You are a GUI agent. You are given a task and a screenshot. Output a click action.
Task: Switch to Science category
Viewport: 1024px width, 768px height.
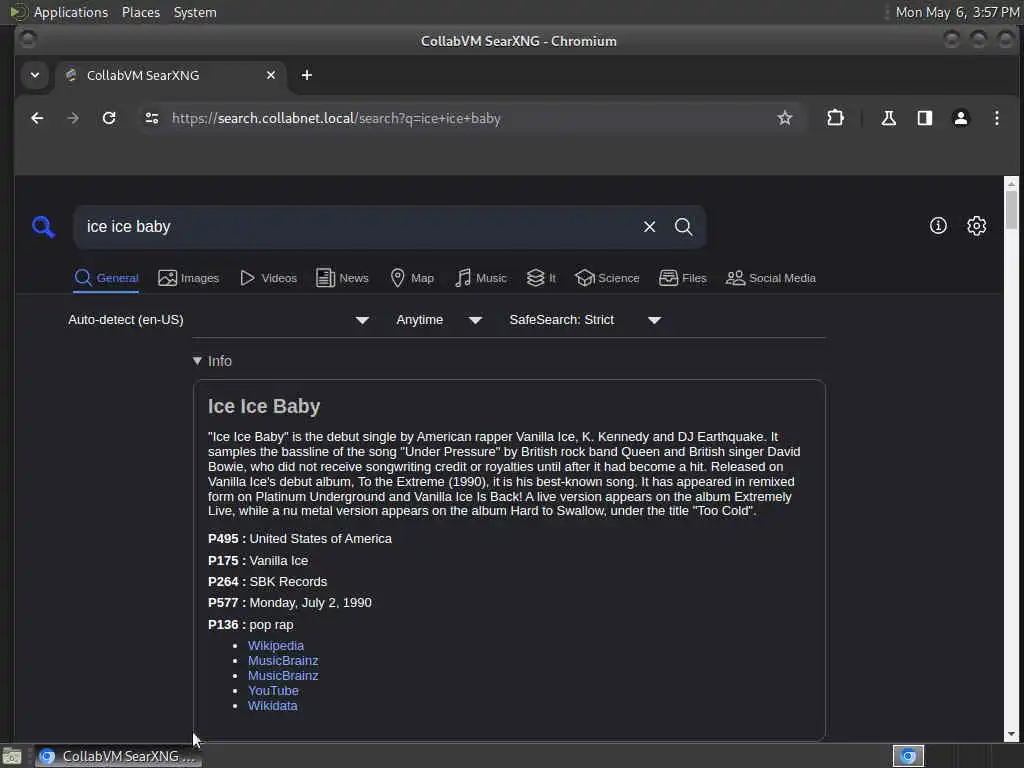(x=607, y=278)
